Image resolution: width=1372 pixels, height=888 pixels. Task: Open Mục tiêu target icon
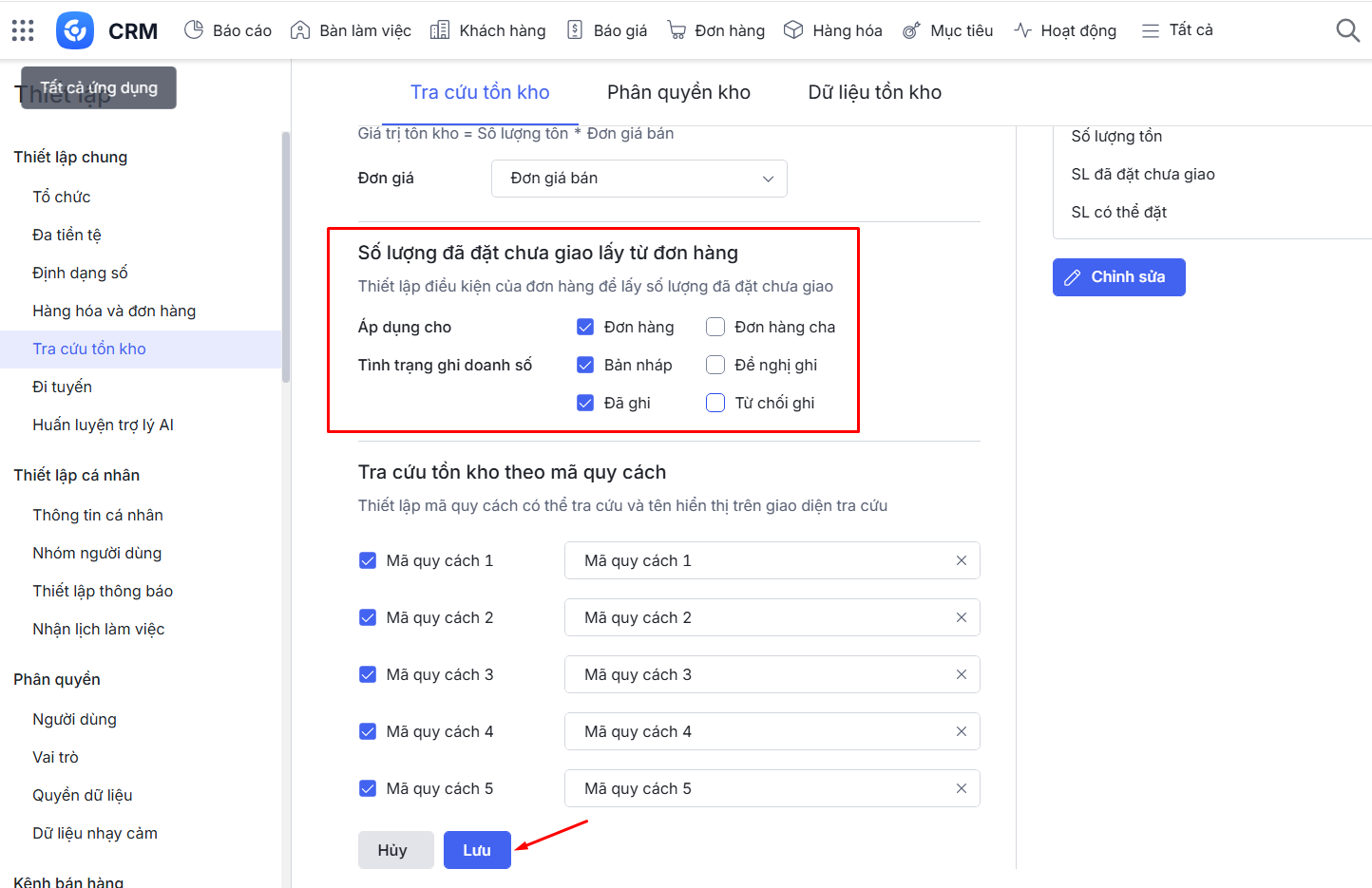[911, 30]
